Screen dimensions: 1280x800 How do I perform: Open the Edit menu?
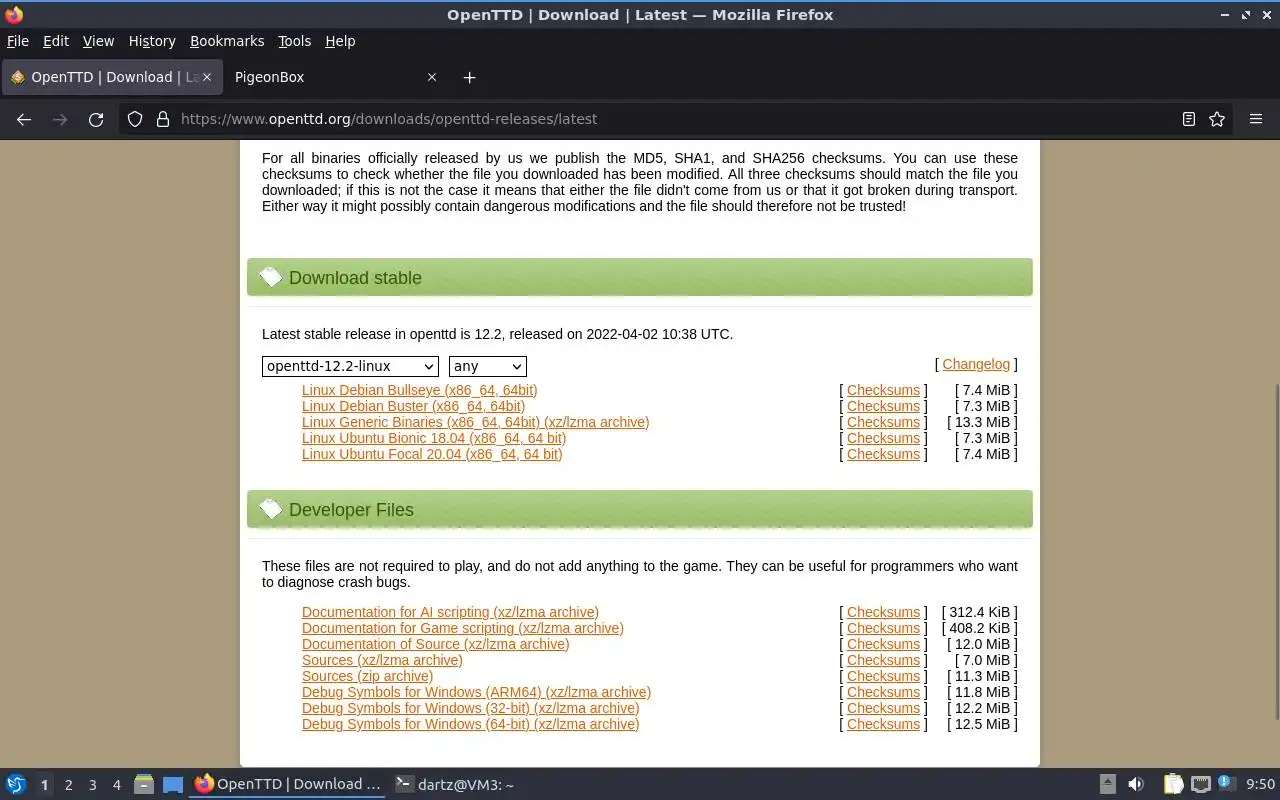click(x=56, y=41)
